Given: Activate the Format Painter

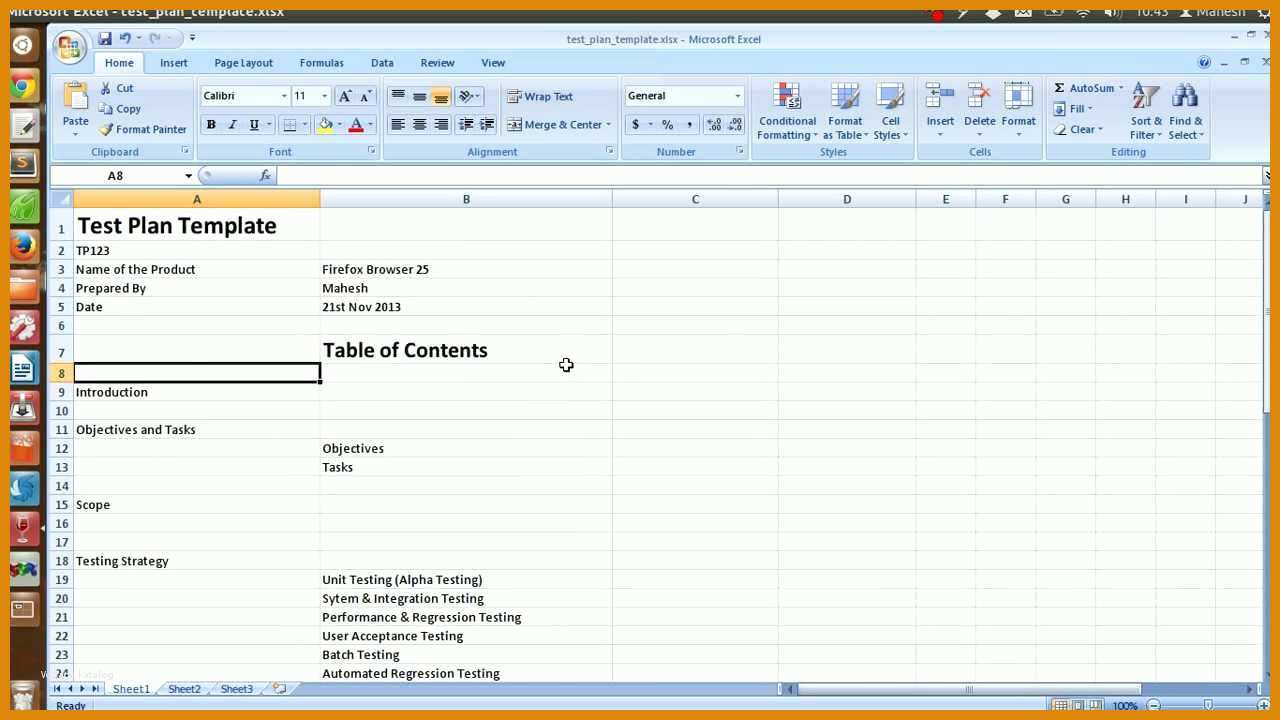Looking at the screenshot, I should click(x=142, y=129).
